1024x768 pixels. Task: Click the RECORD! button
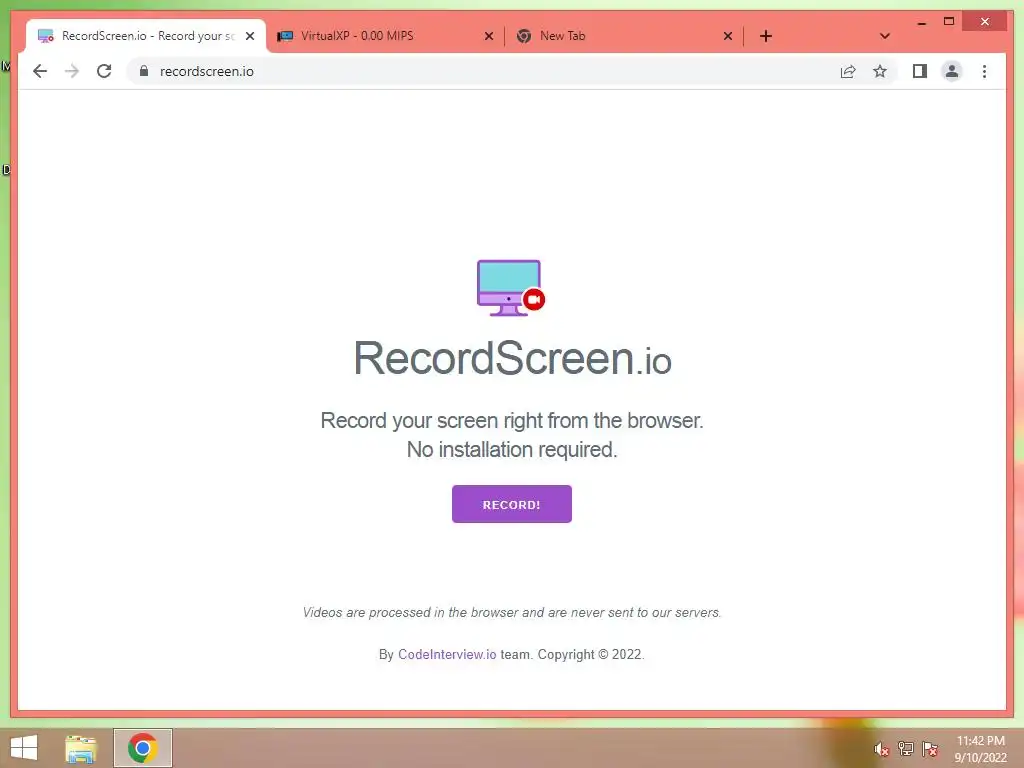click(511, 504)
